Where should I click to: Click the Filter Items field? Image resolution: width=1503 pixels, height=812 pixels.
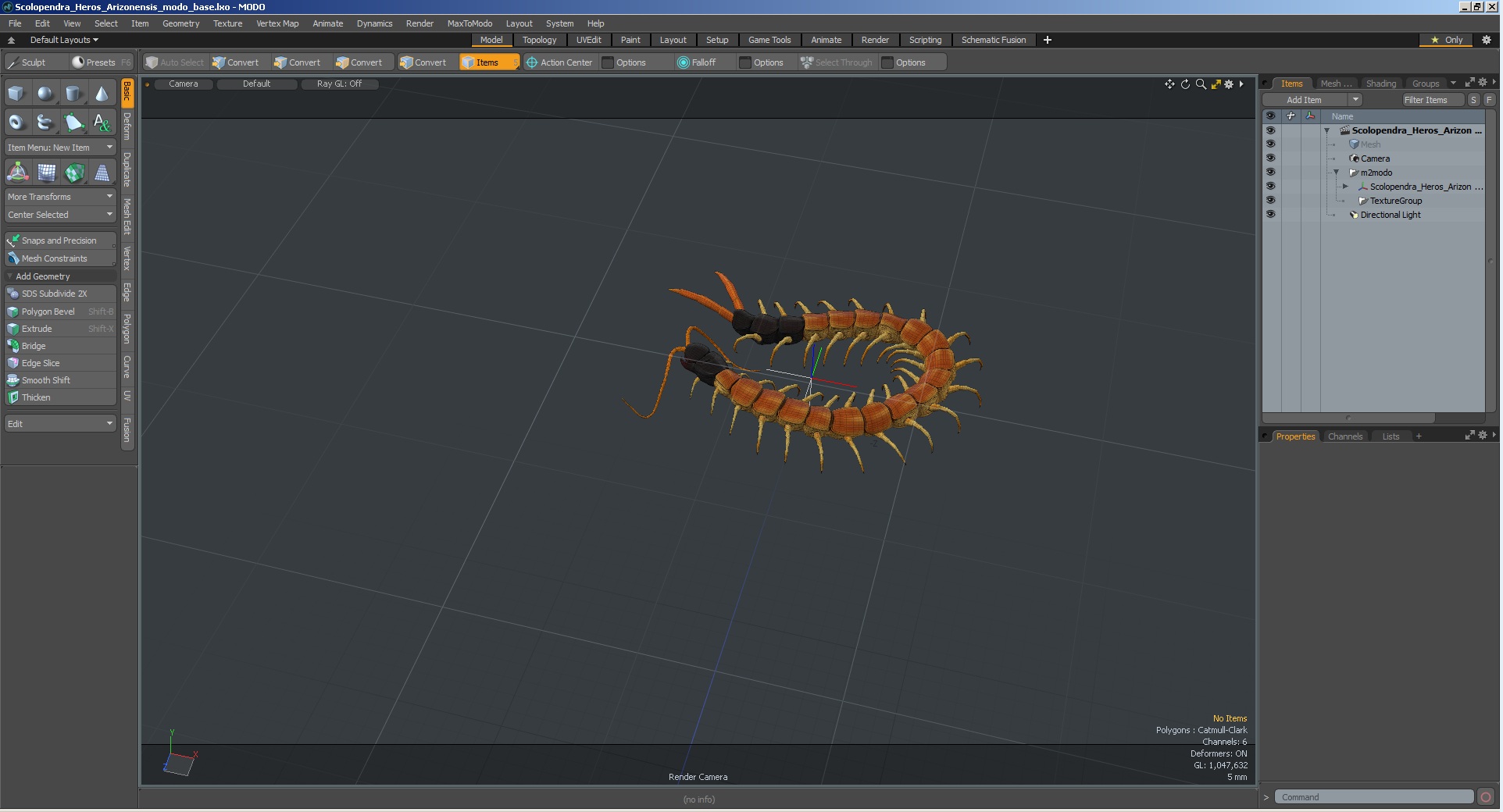1433,100
